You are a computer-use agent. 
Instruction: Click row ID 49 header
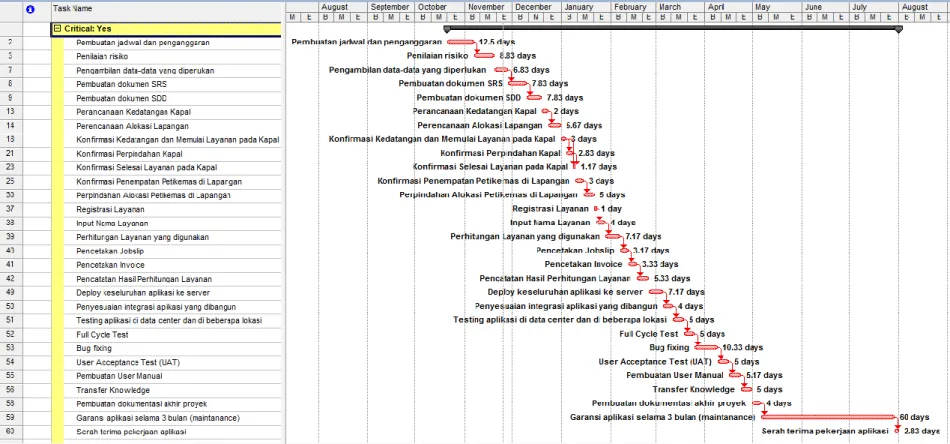point(12,293)
